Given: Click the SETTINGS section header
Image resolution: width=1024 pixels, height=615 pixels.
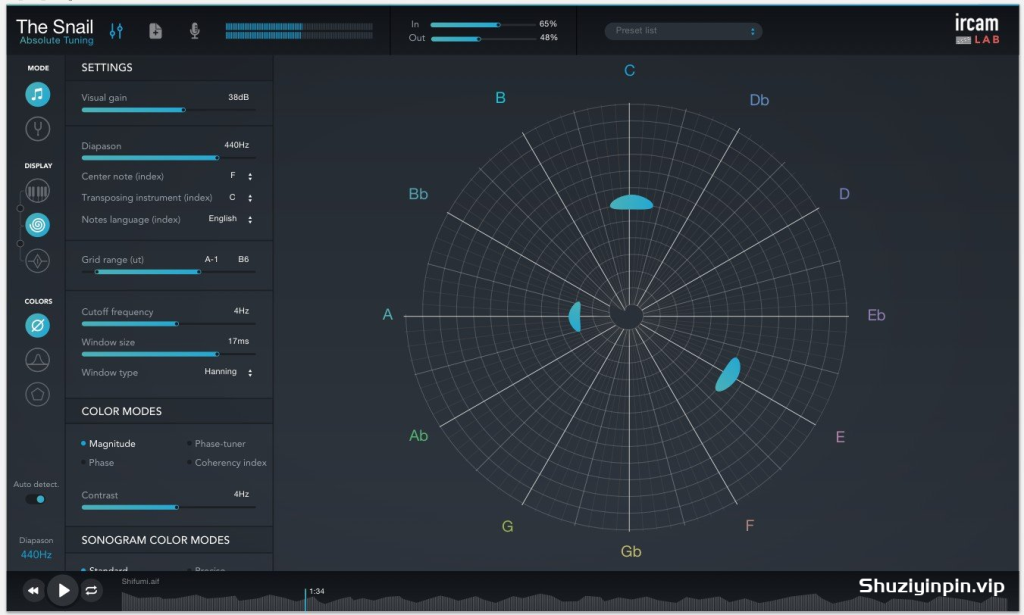Looking at the screenshot, I should click(107, 67).
